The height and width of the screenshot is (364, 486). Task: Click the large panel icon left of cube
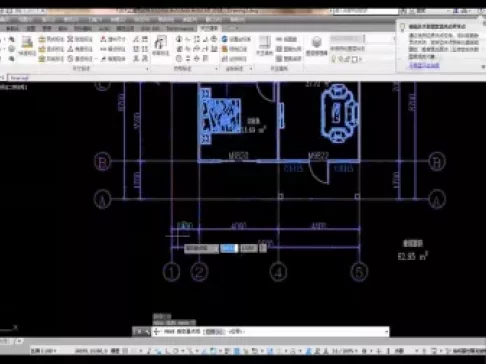(x=265, y=43)
